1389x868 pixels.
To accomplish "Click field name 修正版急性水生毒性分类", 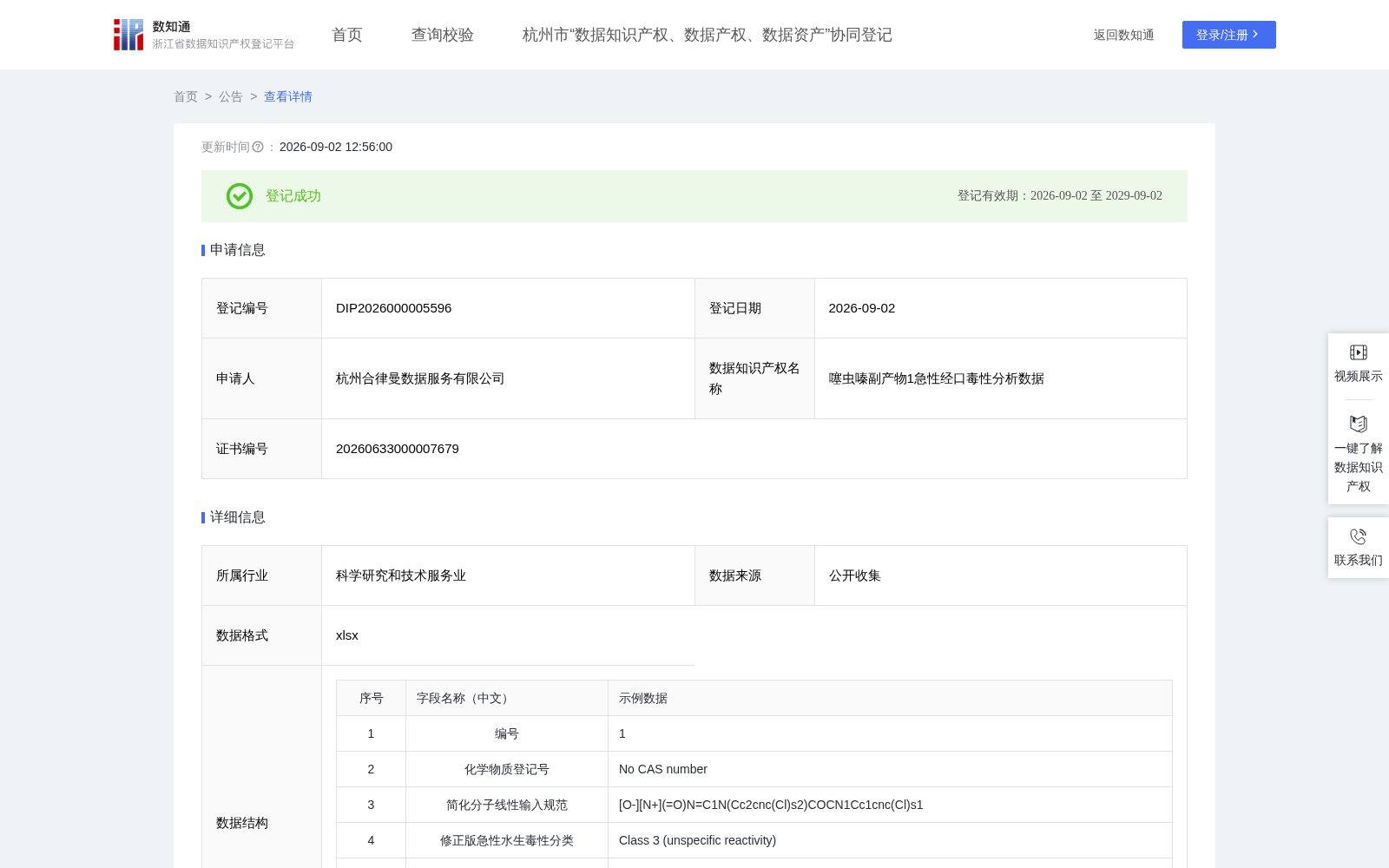I will (507, 840).
